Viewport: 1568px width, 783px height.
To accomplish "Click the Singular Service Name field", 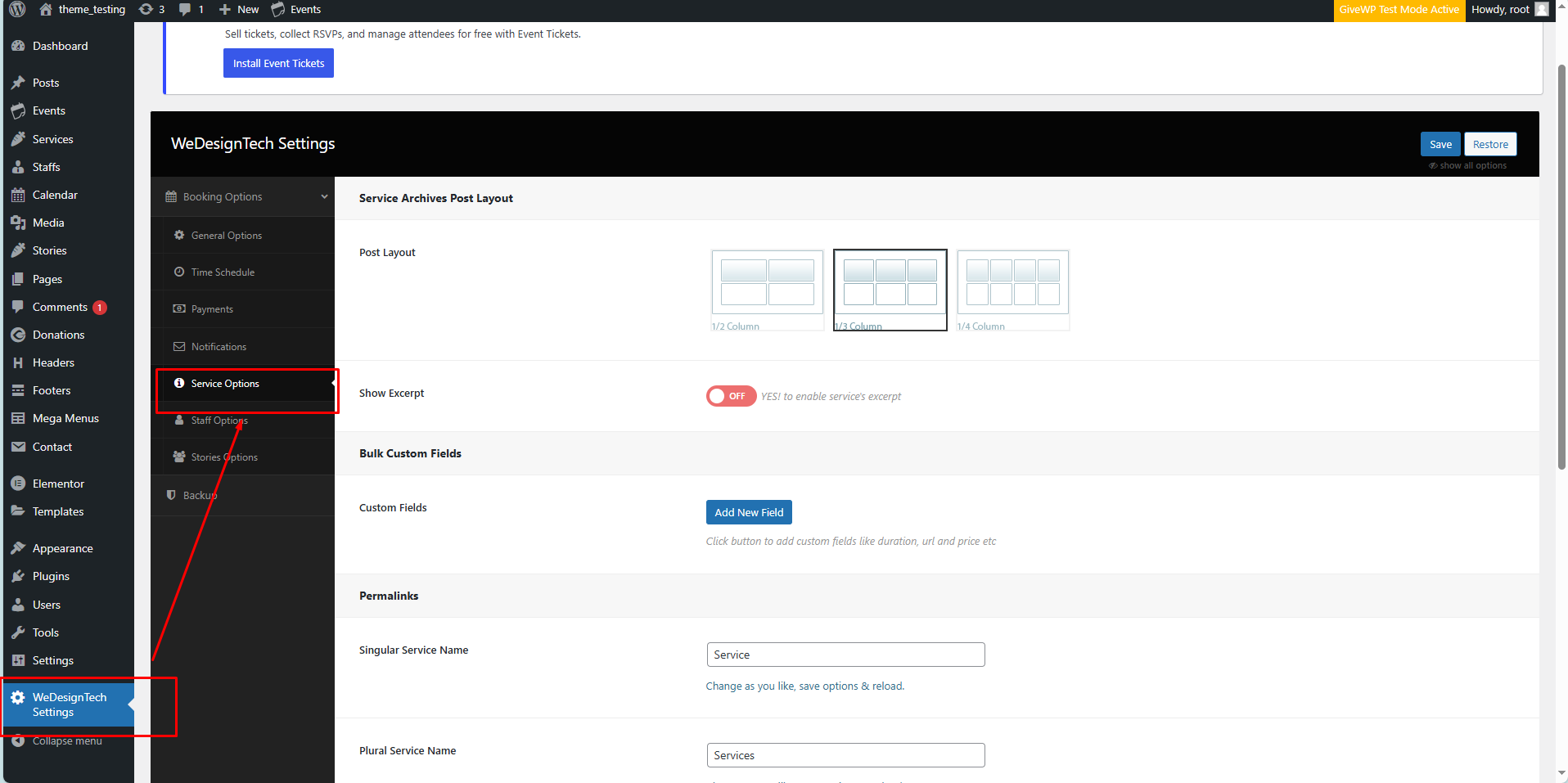I will 845,655.
